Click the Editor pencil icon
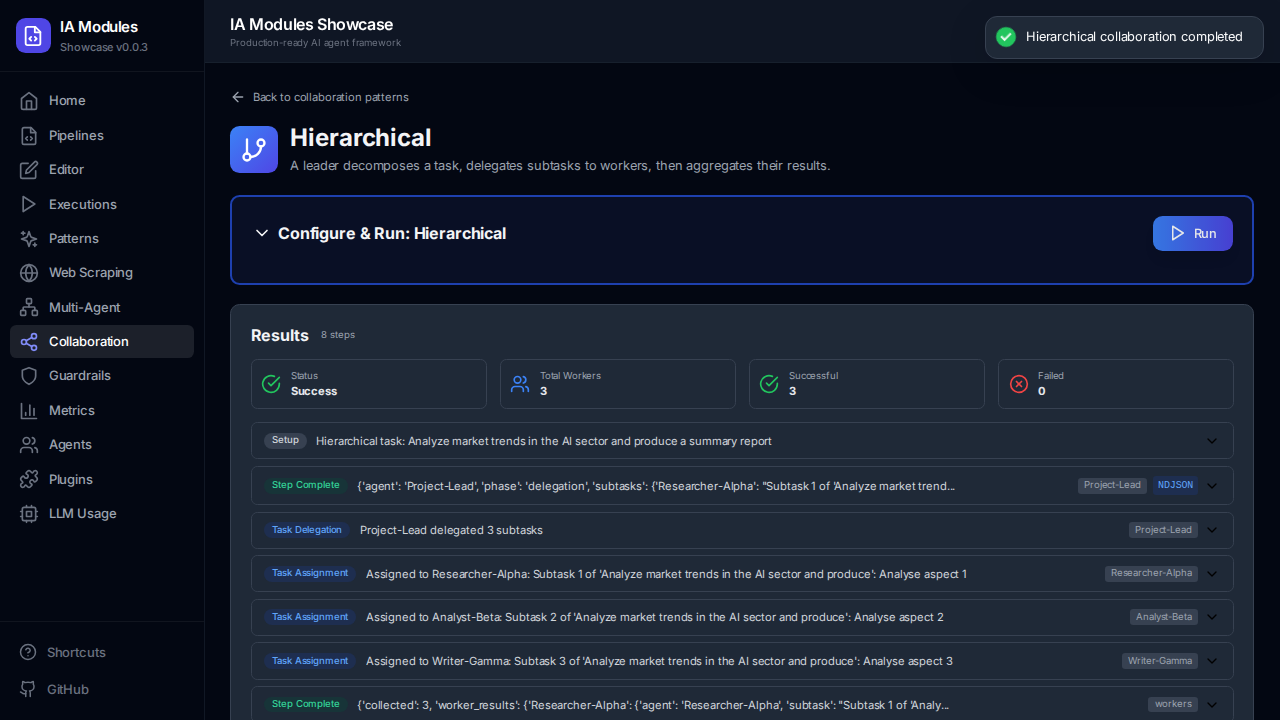 [x=30, y=170]
